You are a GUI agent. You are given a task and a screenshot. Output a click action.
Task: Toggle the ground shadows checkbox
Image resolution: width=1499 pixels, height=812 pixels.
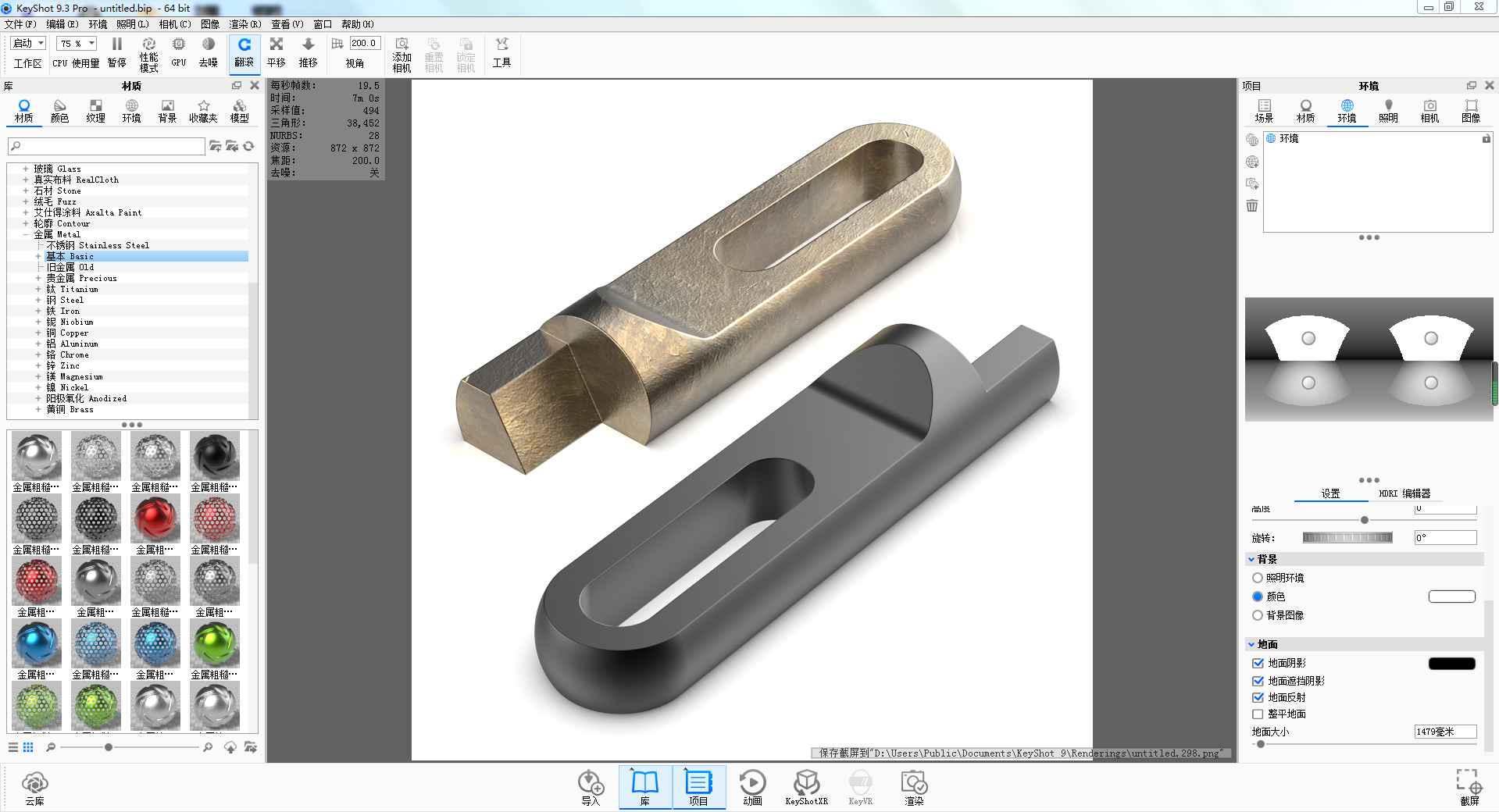[x=1258, y=663]
